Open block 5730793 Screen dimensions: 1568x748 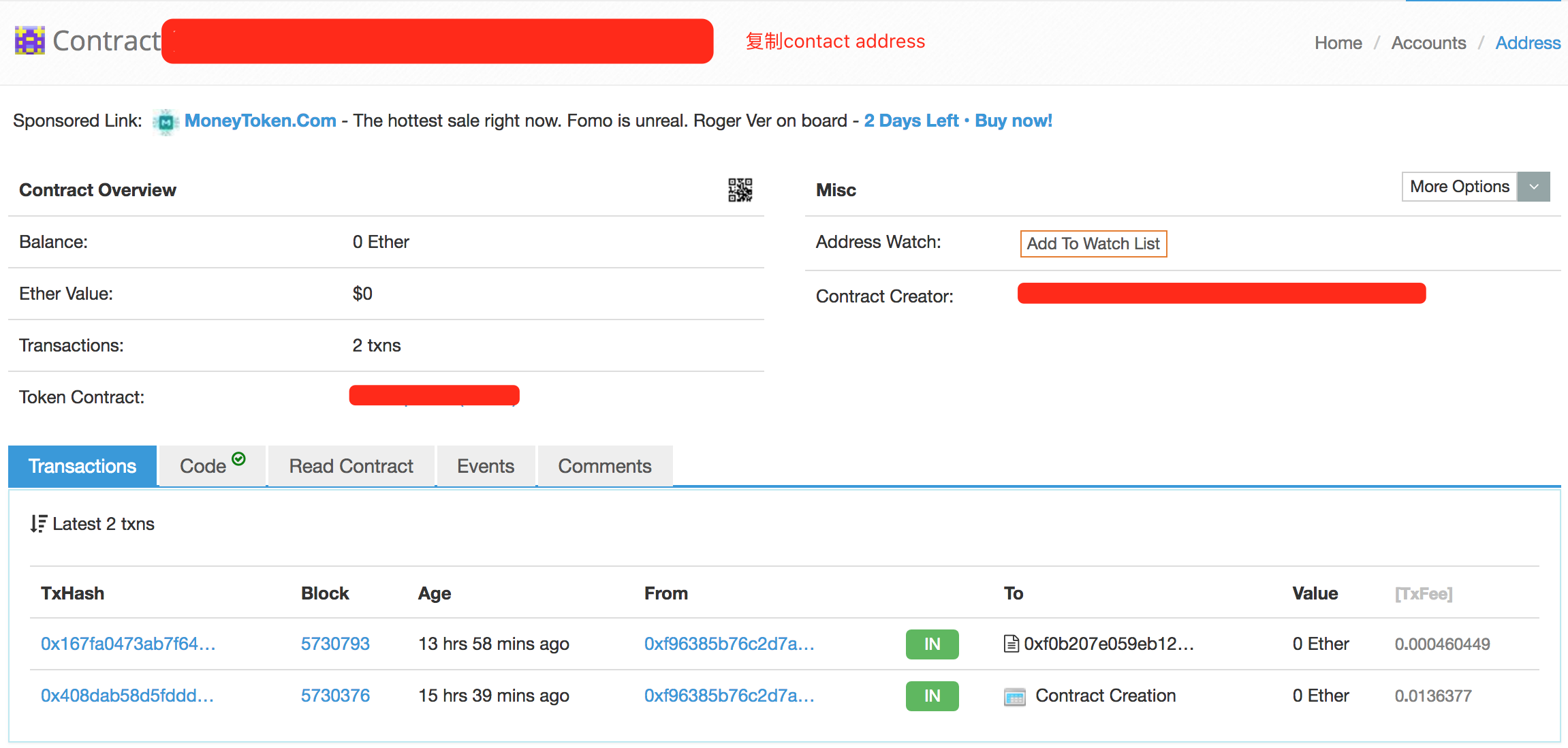[x=335, y=644]
